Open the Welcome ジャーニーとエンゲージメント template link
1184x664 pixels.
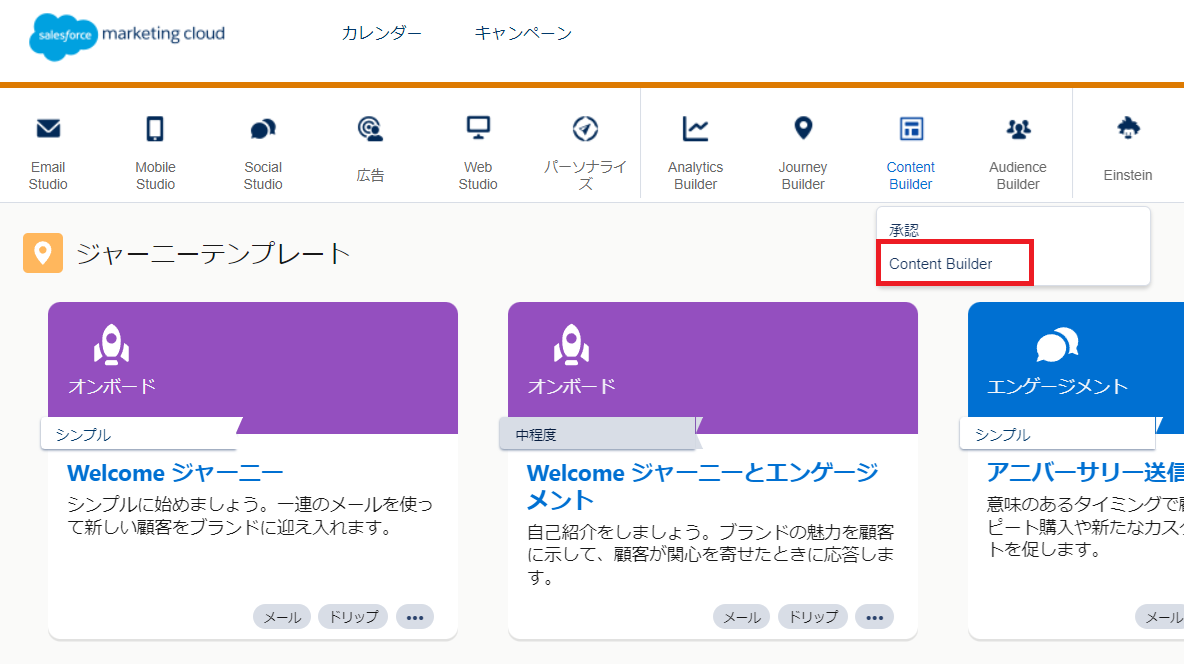(703, 486)
